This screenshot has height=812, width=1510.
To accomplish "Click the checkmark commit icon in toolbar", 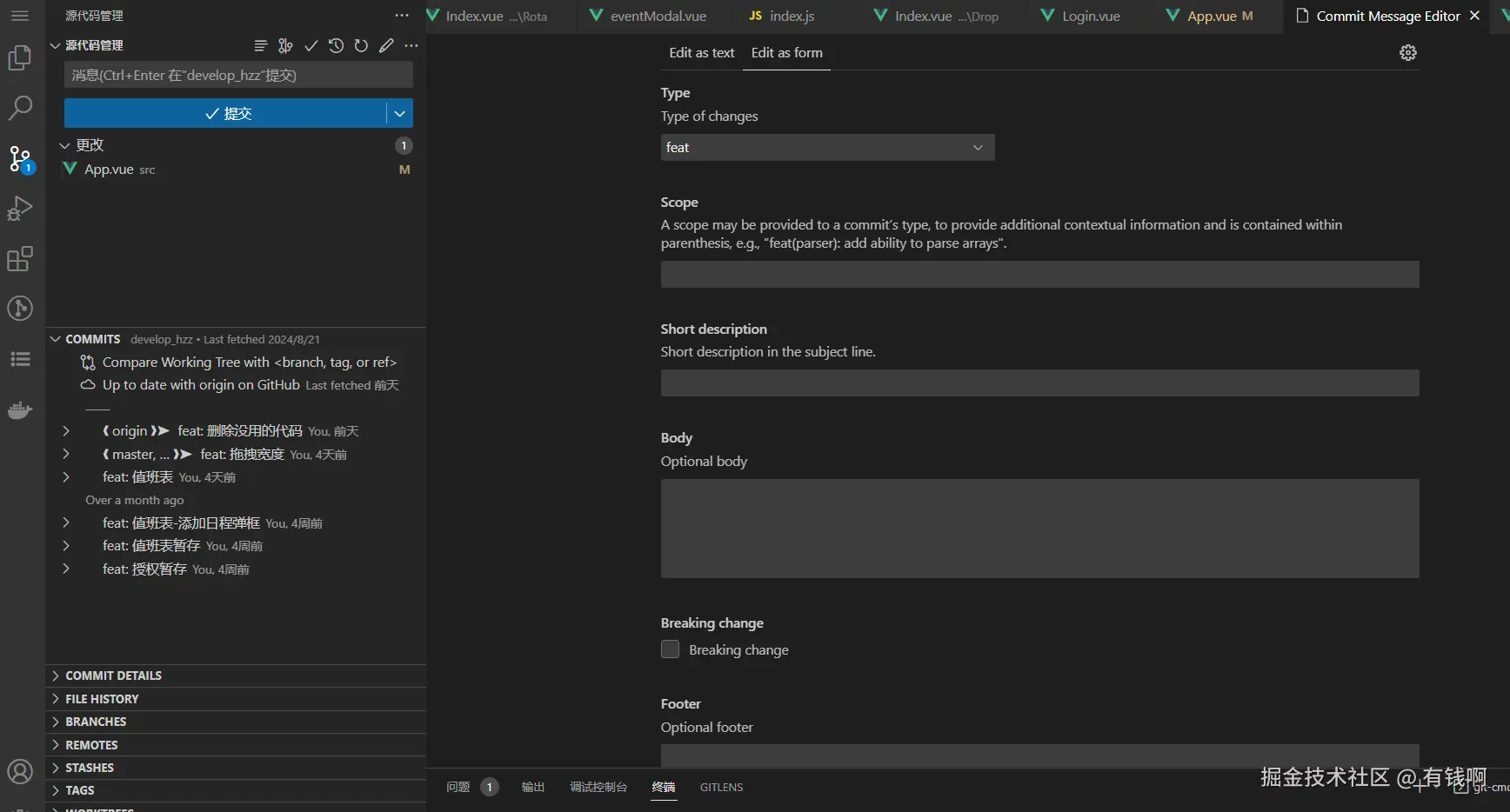I will point(311,45).
